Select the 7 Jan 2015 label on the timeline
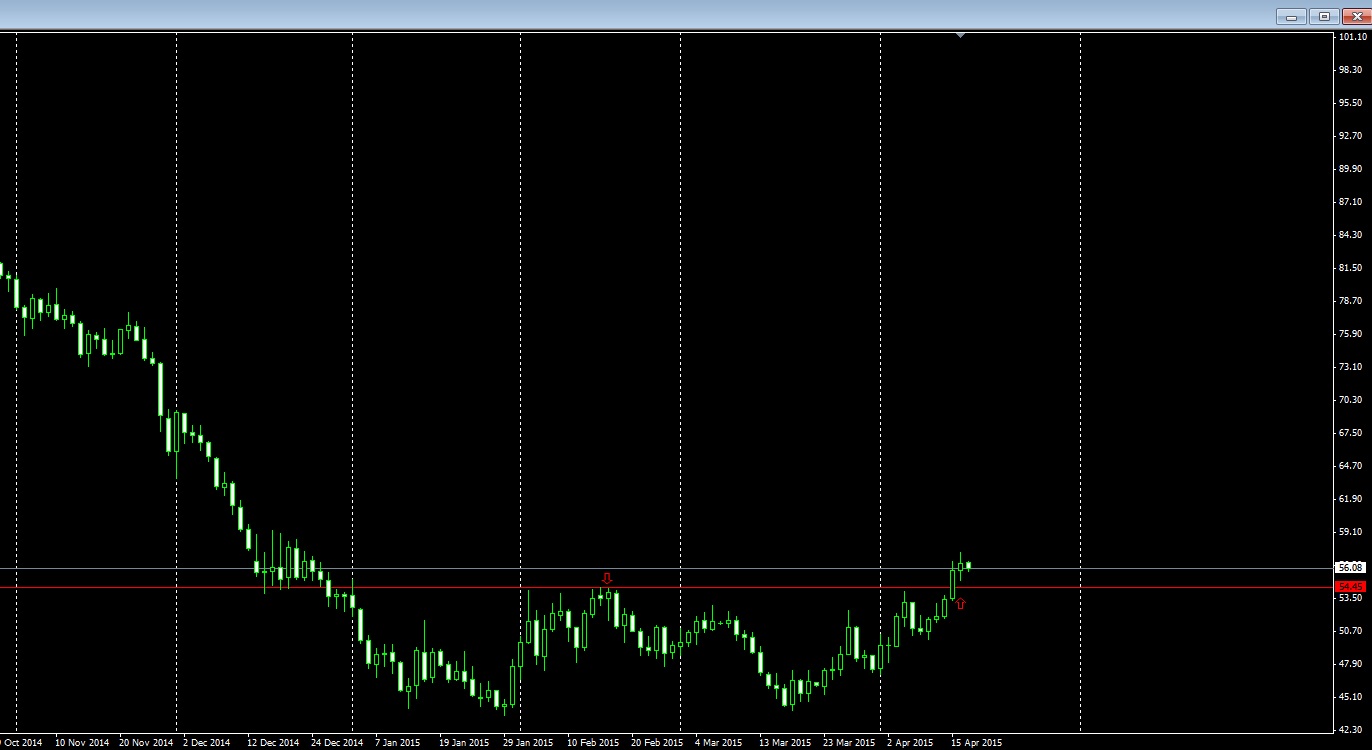Screen dimensions: 1372x750 (x=399, y=742)
